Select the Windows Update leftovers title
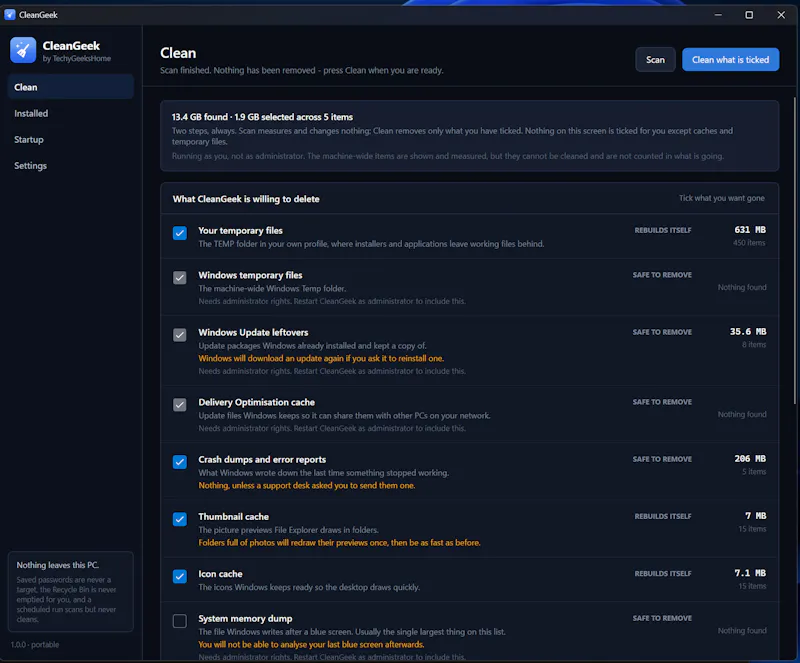Screen dimensions: 800x663 point(253,332)
